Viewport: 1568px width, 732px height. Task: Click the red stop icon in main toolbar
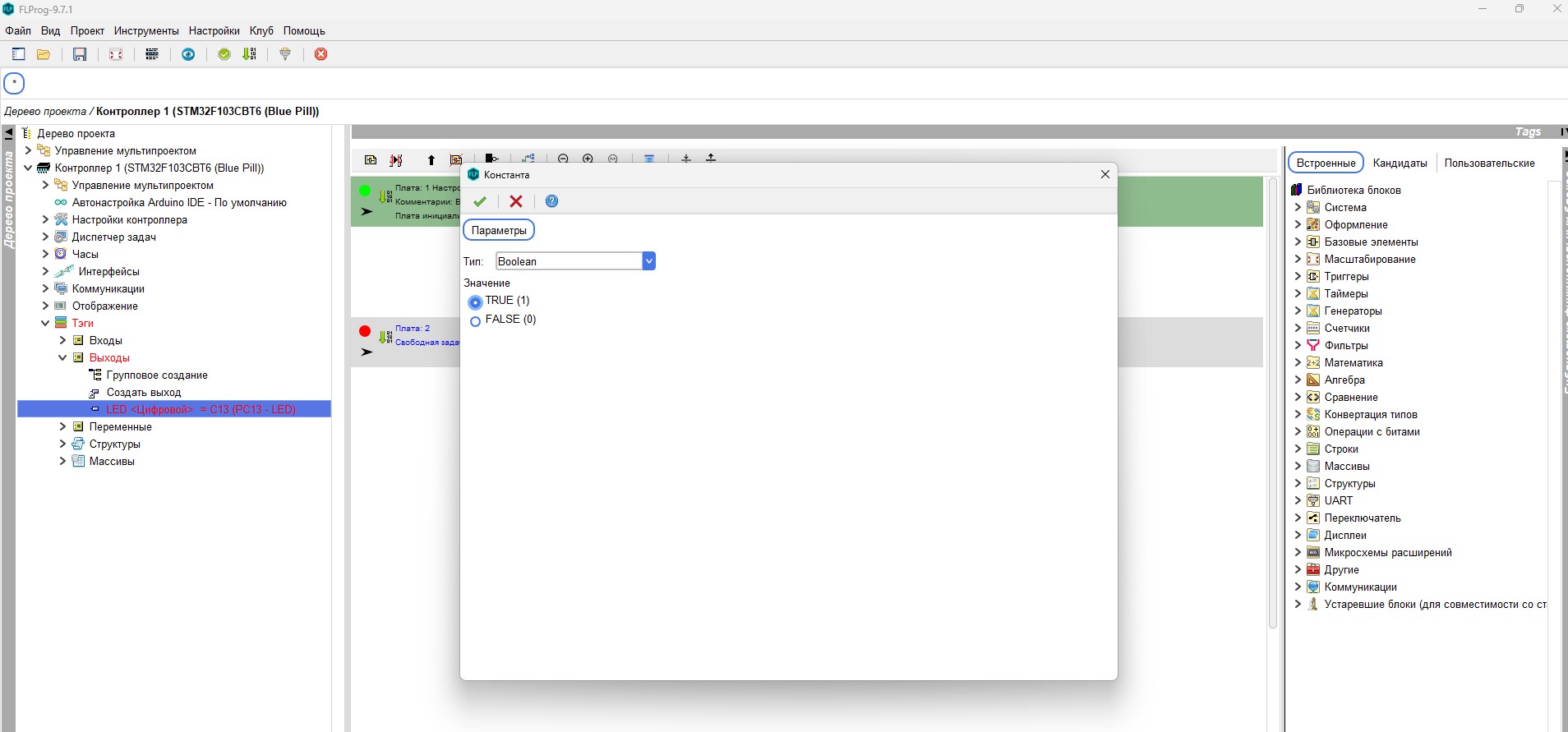point(321,54)
